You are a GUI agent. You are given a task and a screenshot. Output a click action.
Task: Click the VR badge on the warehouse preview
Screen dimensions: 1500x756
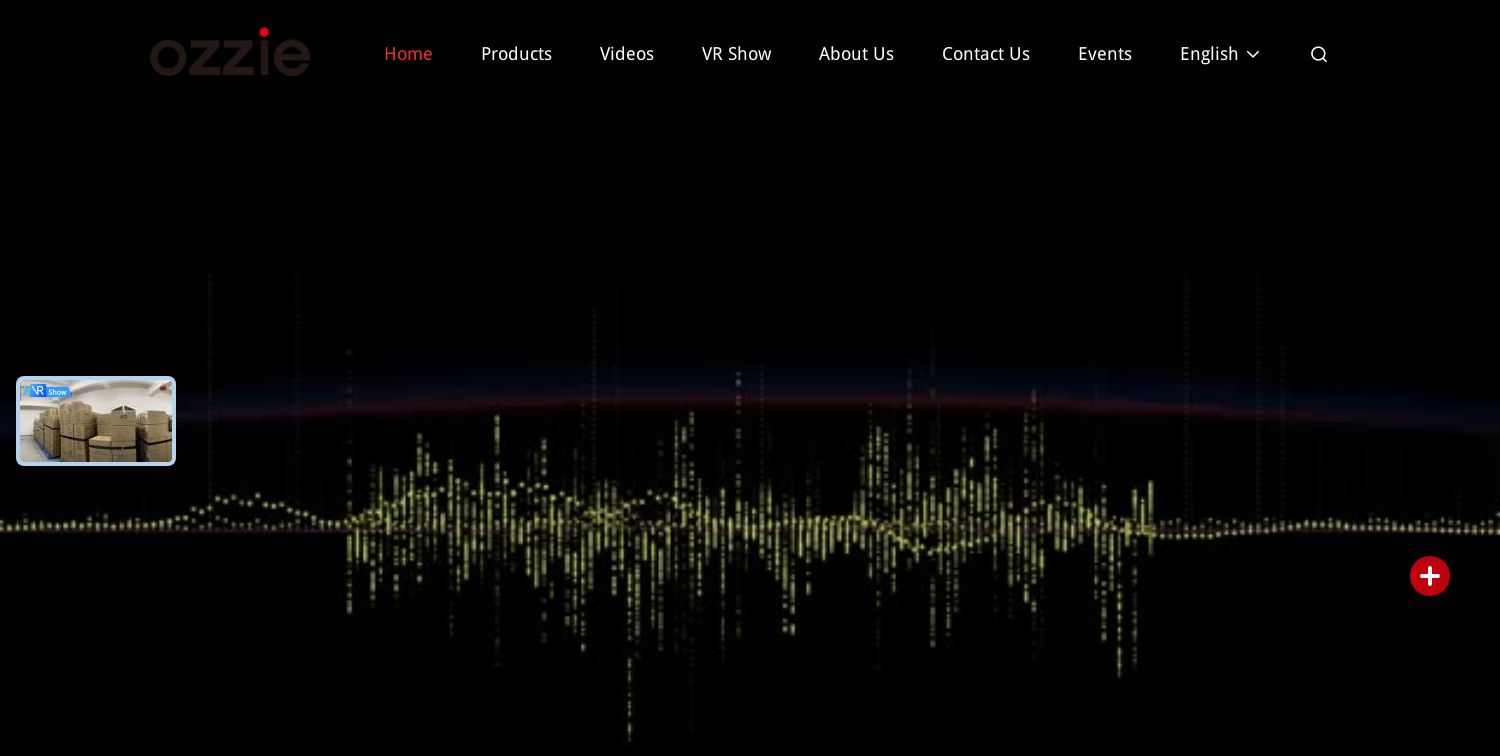(x=37, y=390)
